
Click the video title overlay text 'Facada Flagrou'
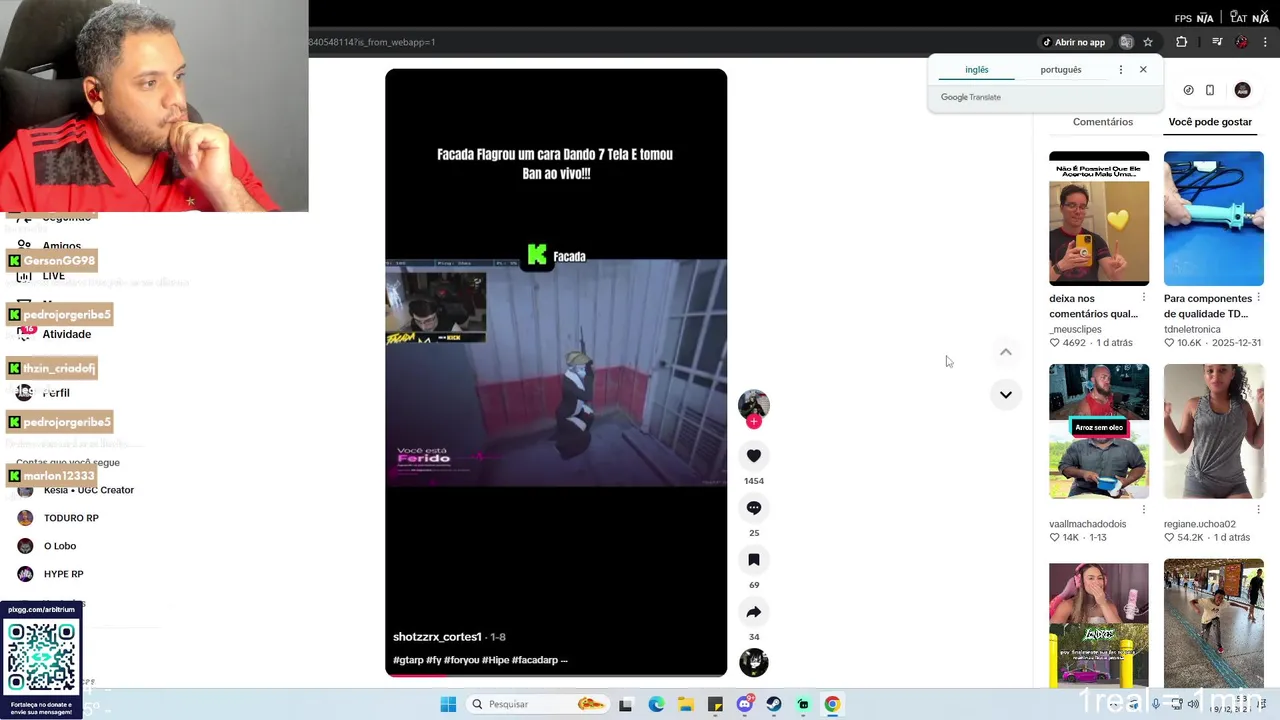point(555,164)
